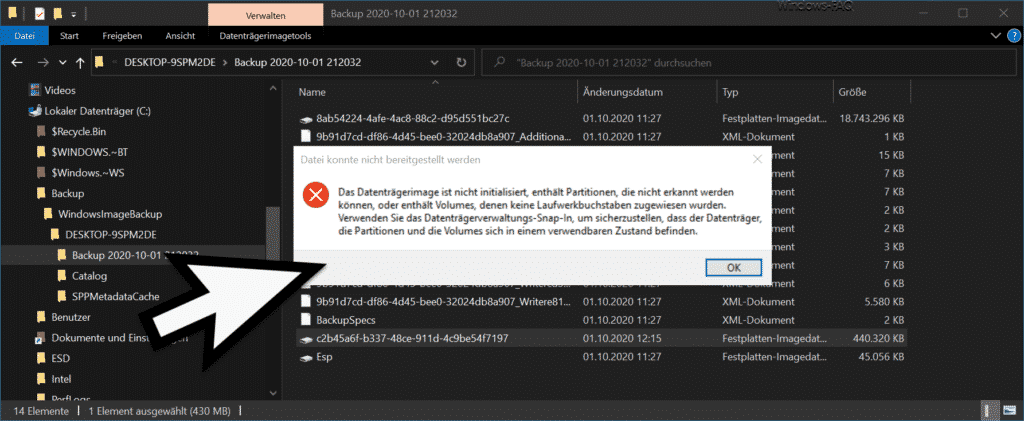Expand the address bar history dropdown
1024x421 pixels.
[x=436, y=63]
